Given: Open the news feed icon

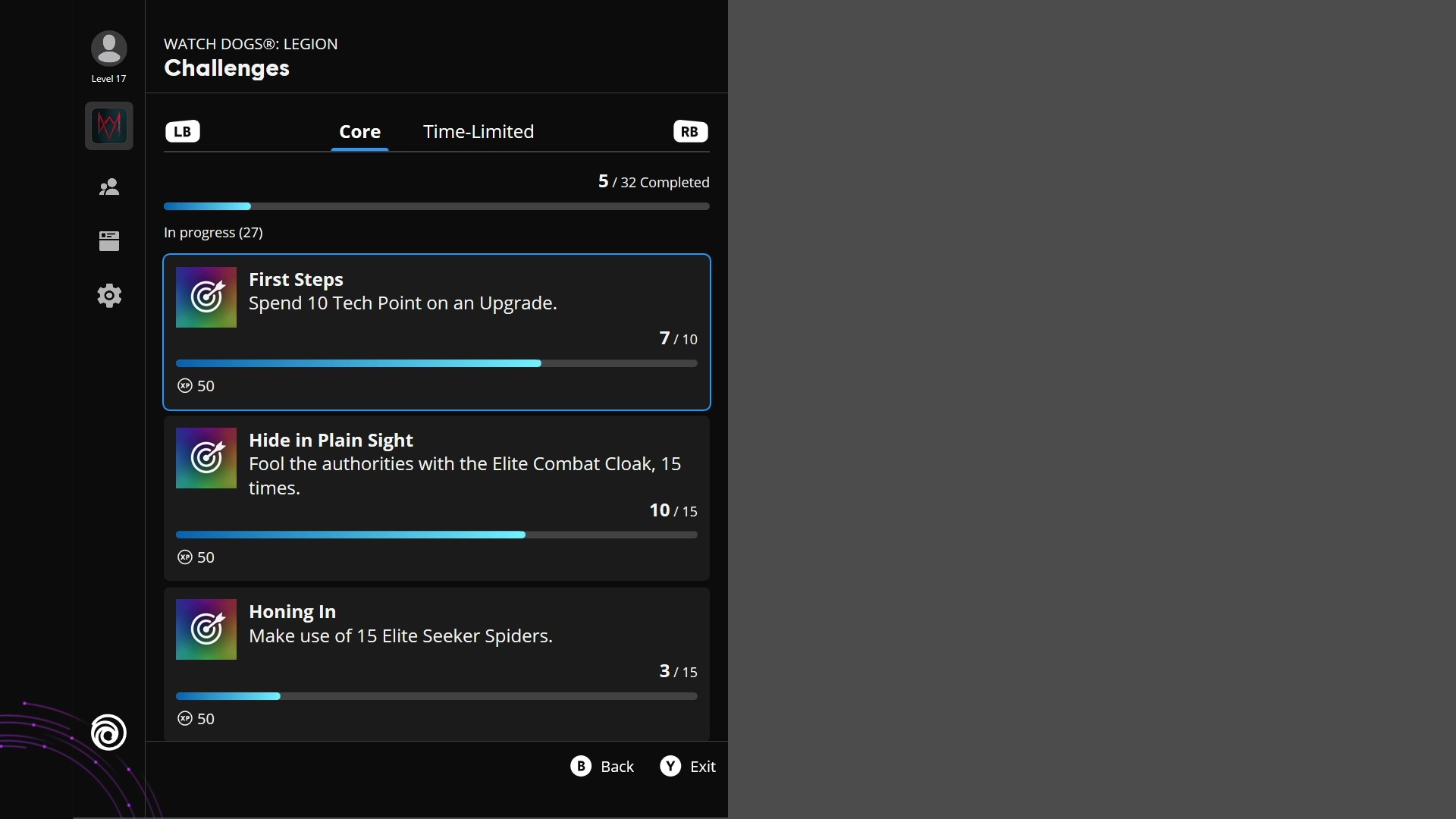Looking at the screenshot, I should pyautogui.click(x=108, y=241).
